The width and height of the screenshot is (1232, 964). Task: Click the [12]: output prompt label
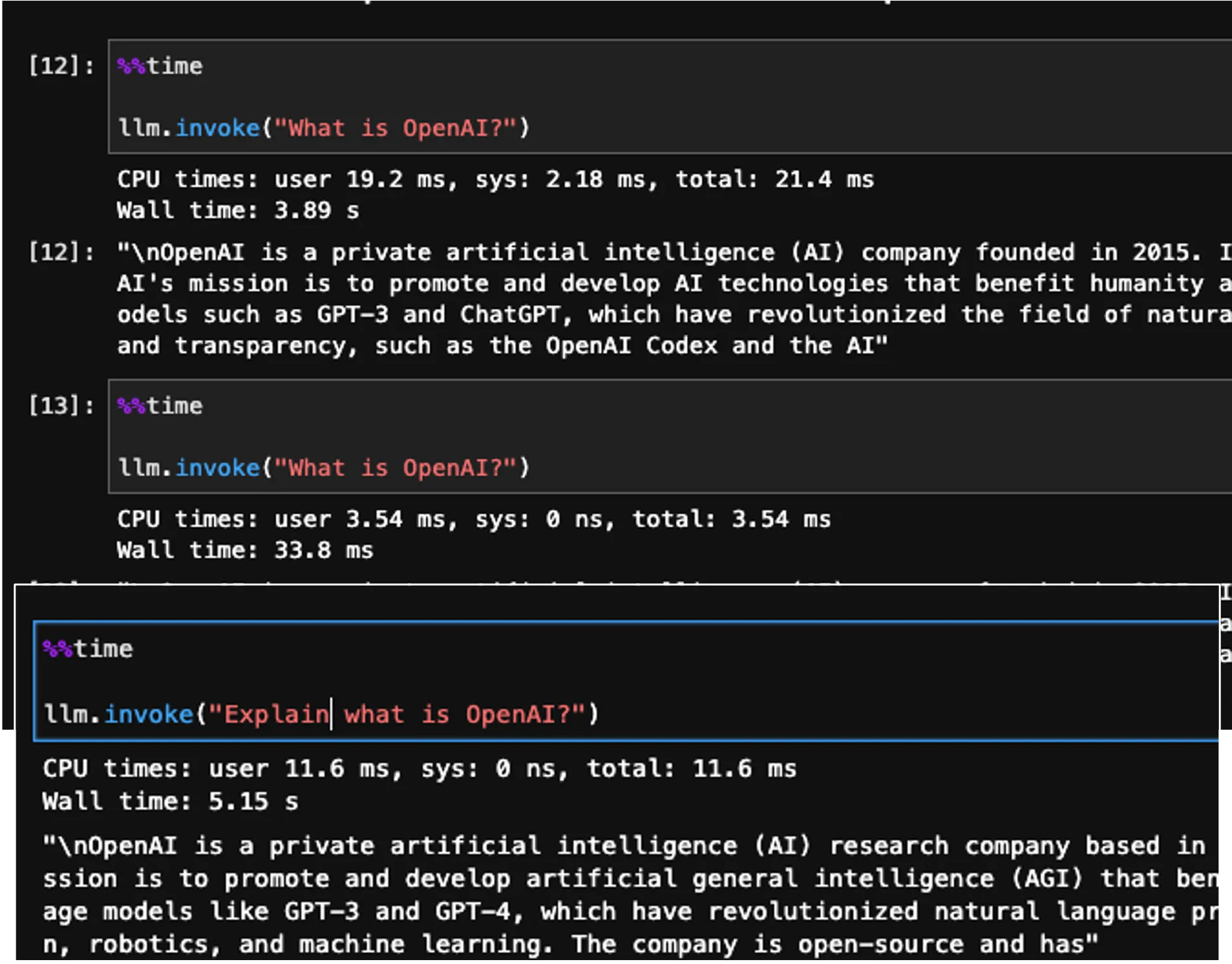click(62, 252)
